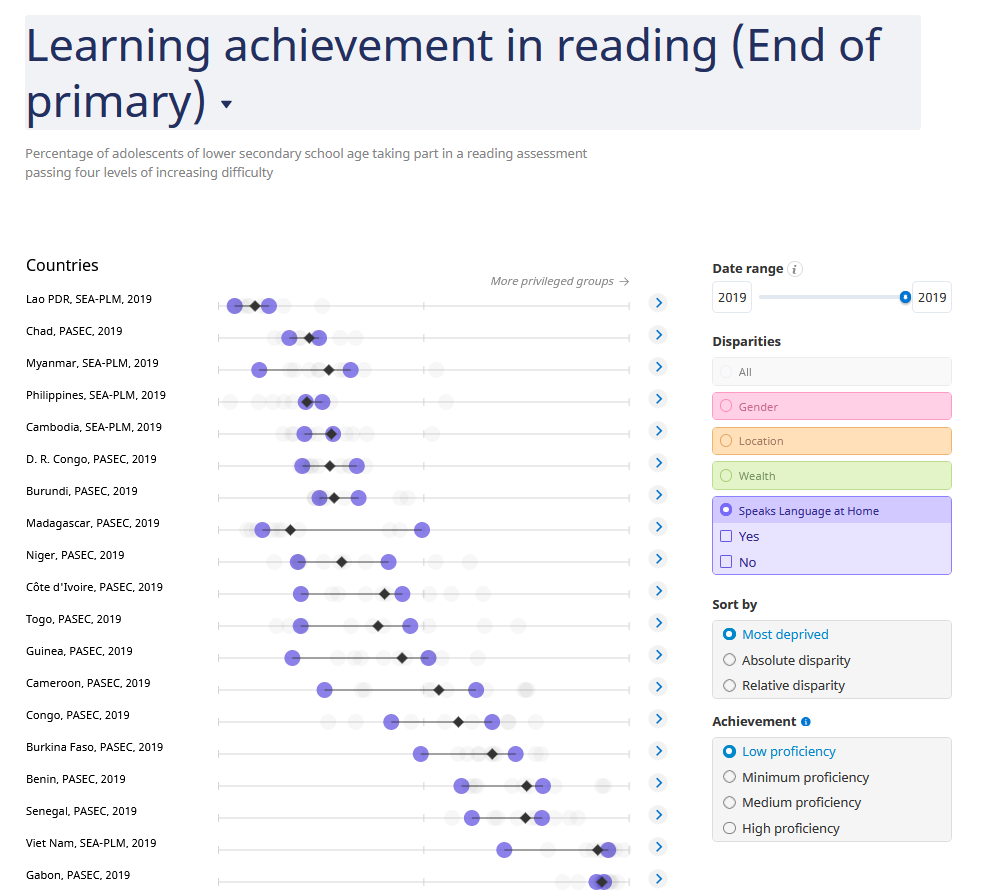994x893 pixels.
Task: Expand the Lao PDR row arrow
Action: click(658, 303)
